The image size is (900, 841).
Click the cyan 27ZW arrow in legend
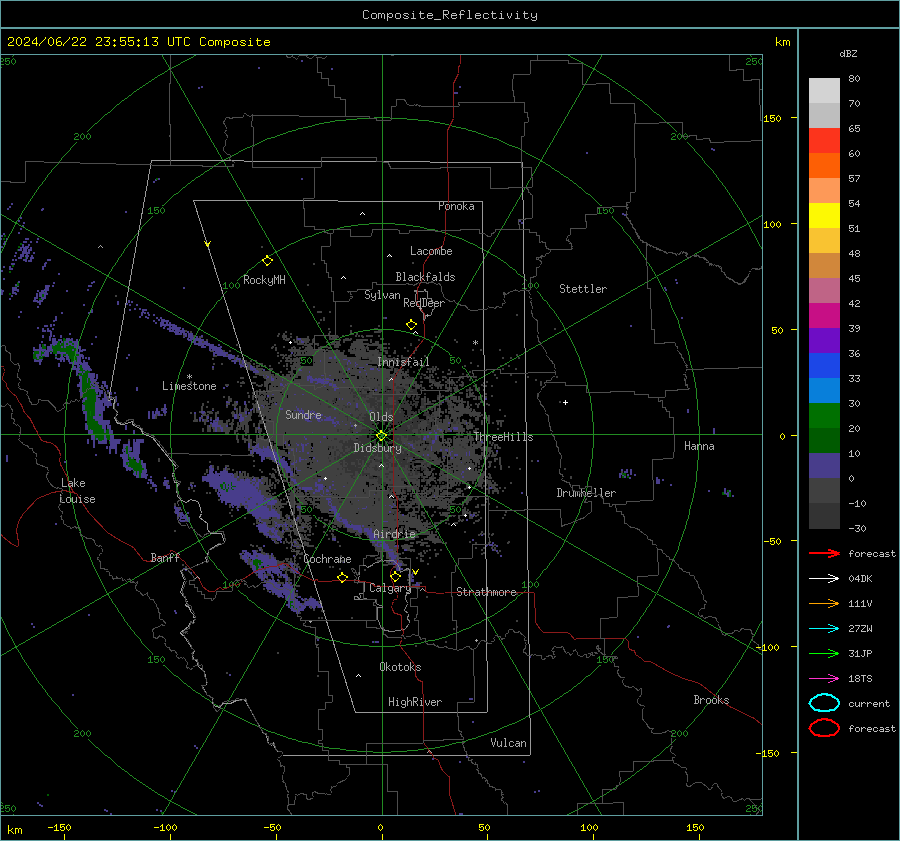click(x=824, y=629)
